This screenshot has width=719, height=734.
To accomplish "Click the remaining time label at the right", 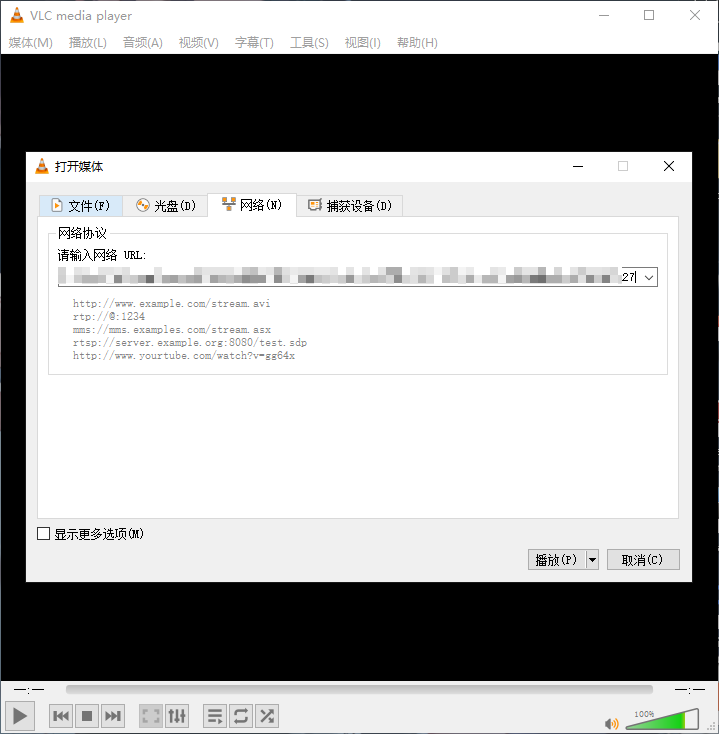I will [690, 690].
